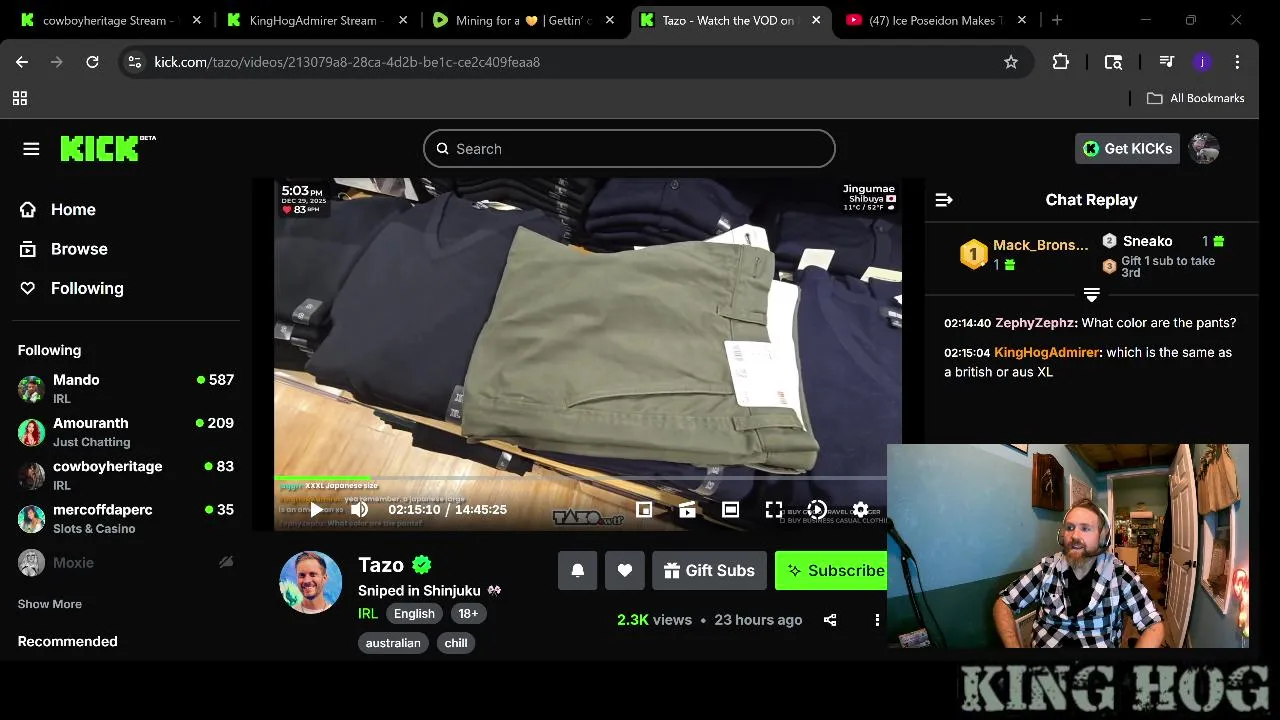Toggle notification bell for Tazo
Image resolution: width=1280 pixels, height=720 pixels.
tap(577, 570)
